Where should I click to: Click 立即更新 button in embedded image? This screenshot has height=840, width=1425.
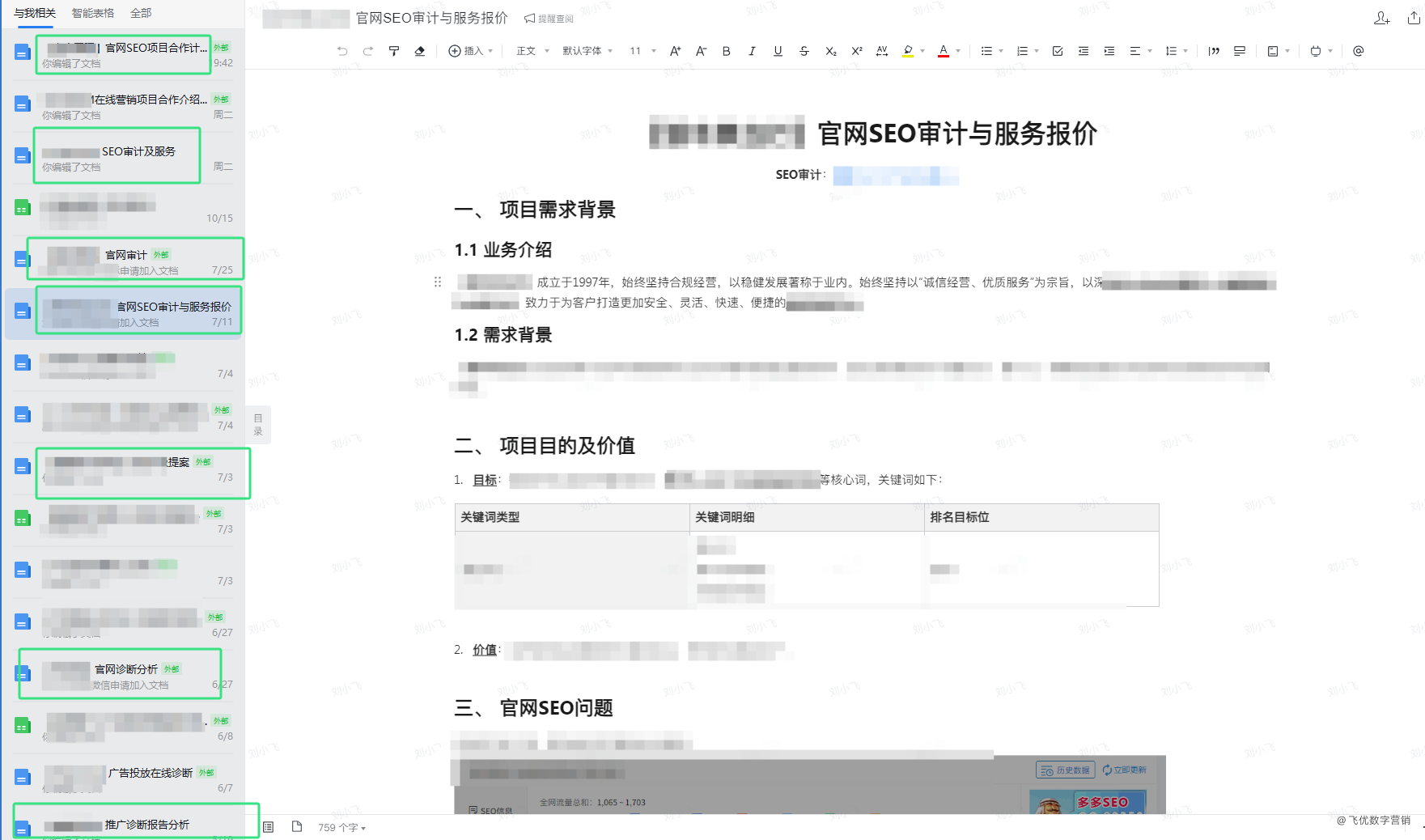tap(1124, 770)
